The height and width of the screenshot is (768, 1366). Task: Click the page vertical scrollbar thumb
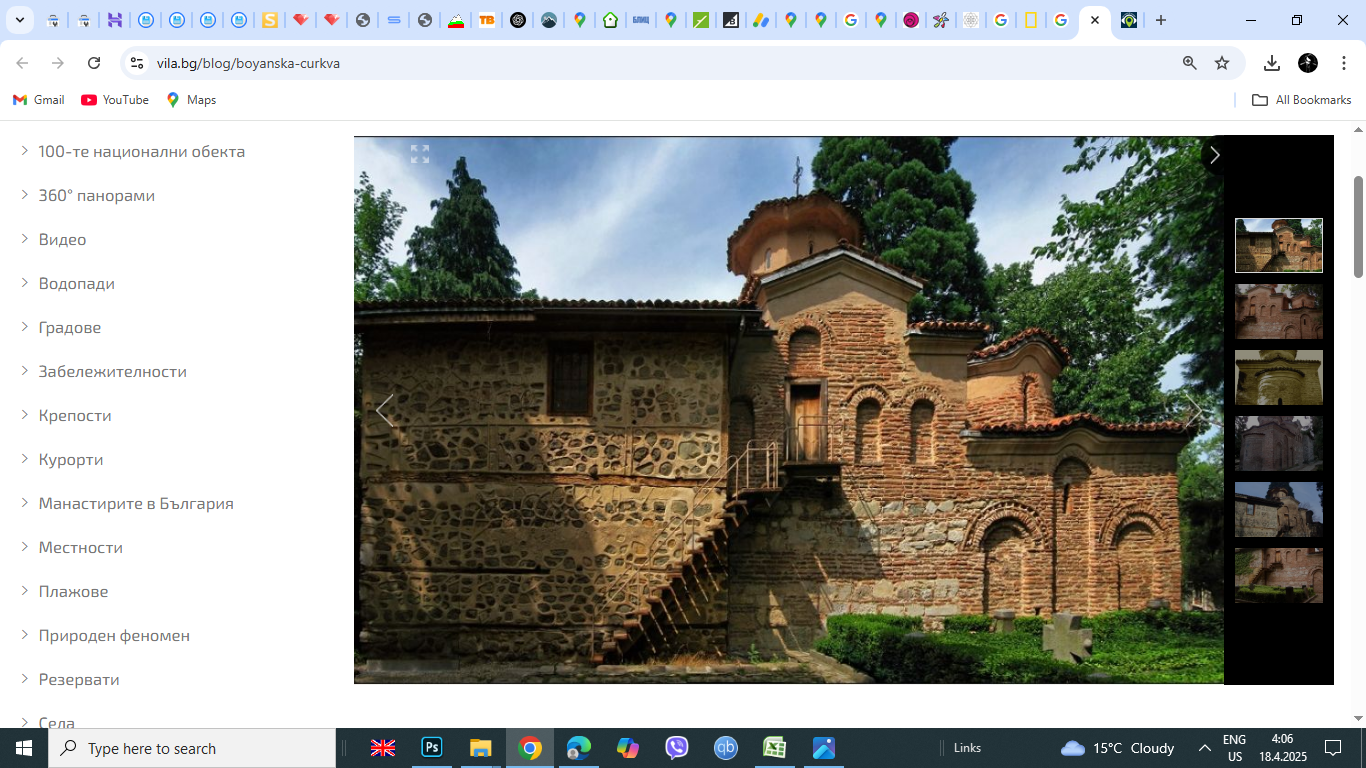1358,226
